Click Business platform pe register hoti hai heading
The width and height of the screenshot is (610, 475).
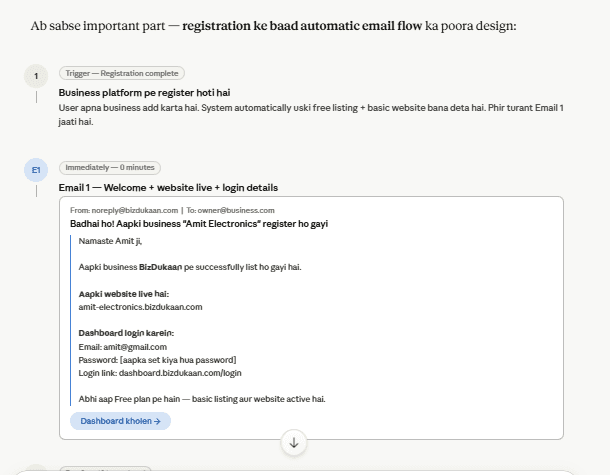(144, 93)
